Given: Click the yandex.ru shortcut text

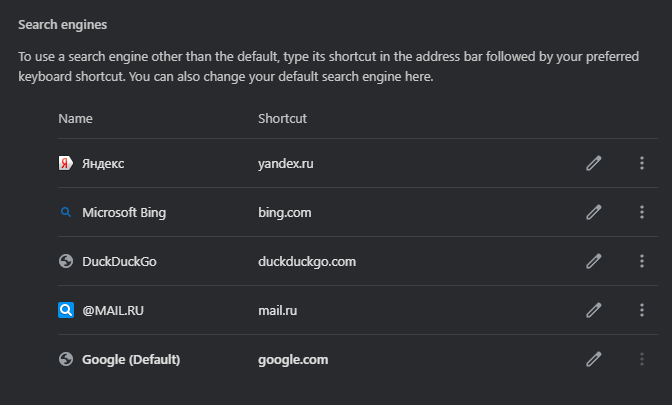Looking at the screenshot, I should 286,163.
